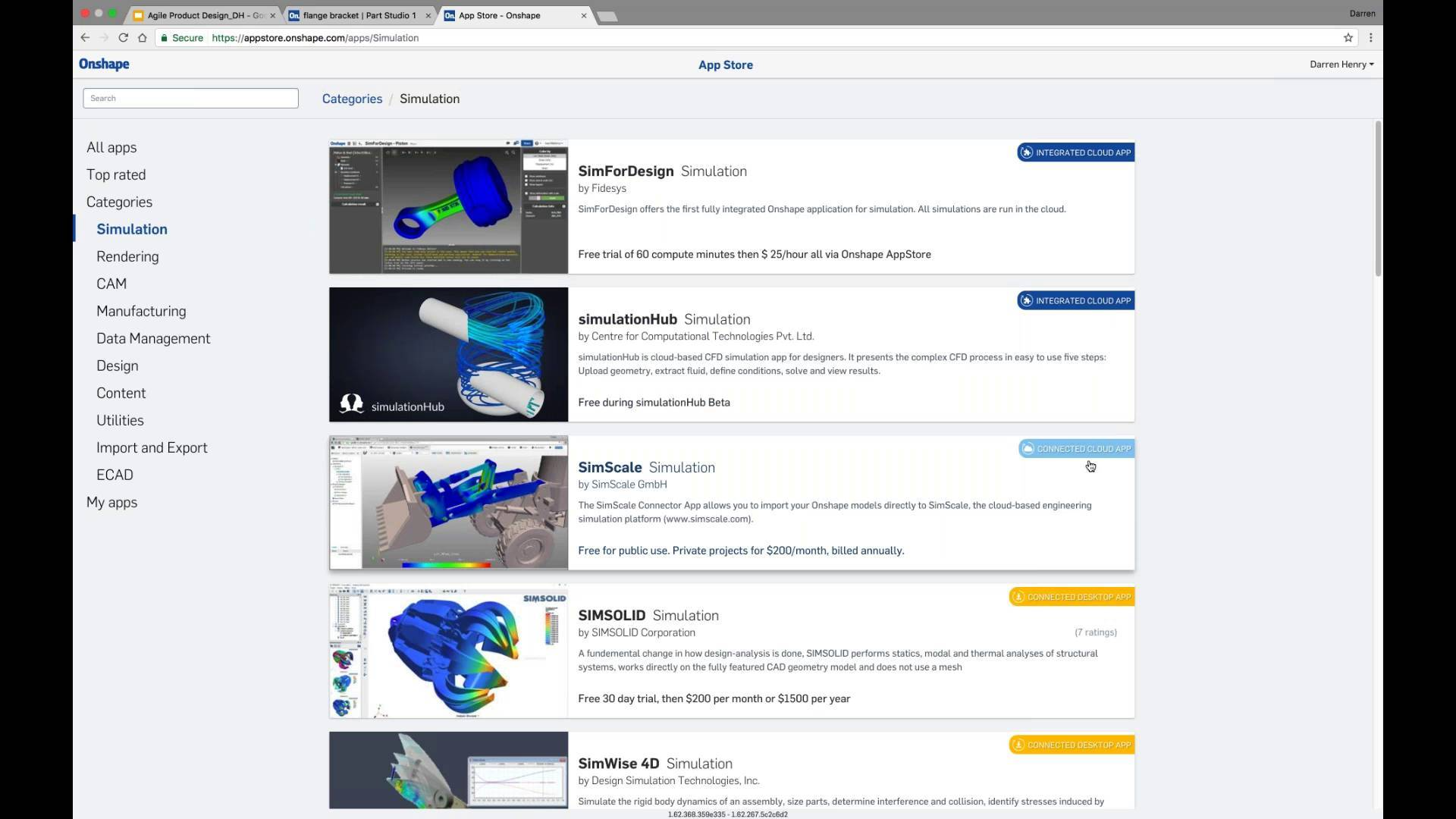1456x819 pixels.
Task: Select the CAM category
Action: [111, 284]
